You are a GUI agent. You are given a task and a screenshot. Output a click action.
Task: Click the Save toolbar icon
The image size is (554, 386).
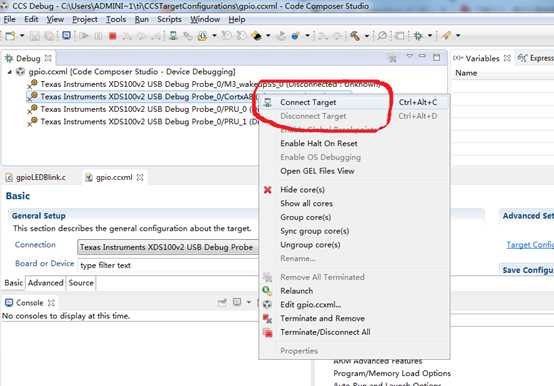[35, 36]
